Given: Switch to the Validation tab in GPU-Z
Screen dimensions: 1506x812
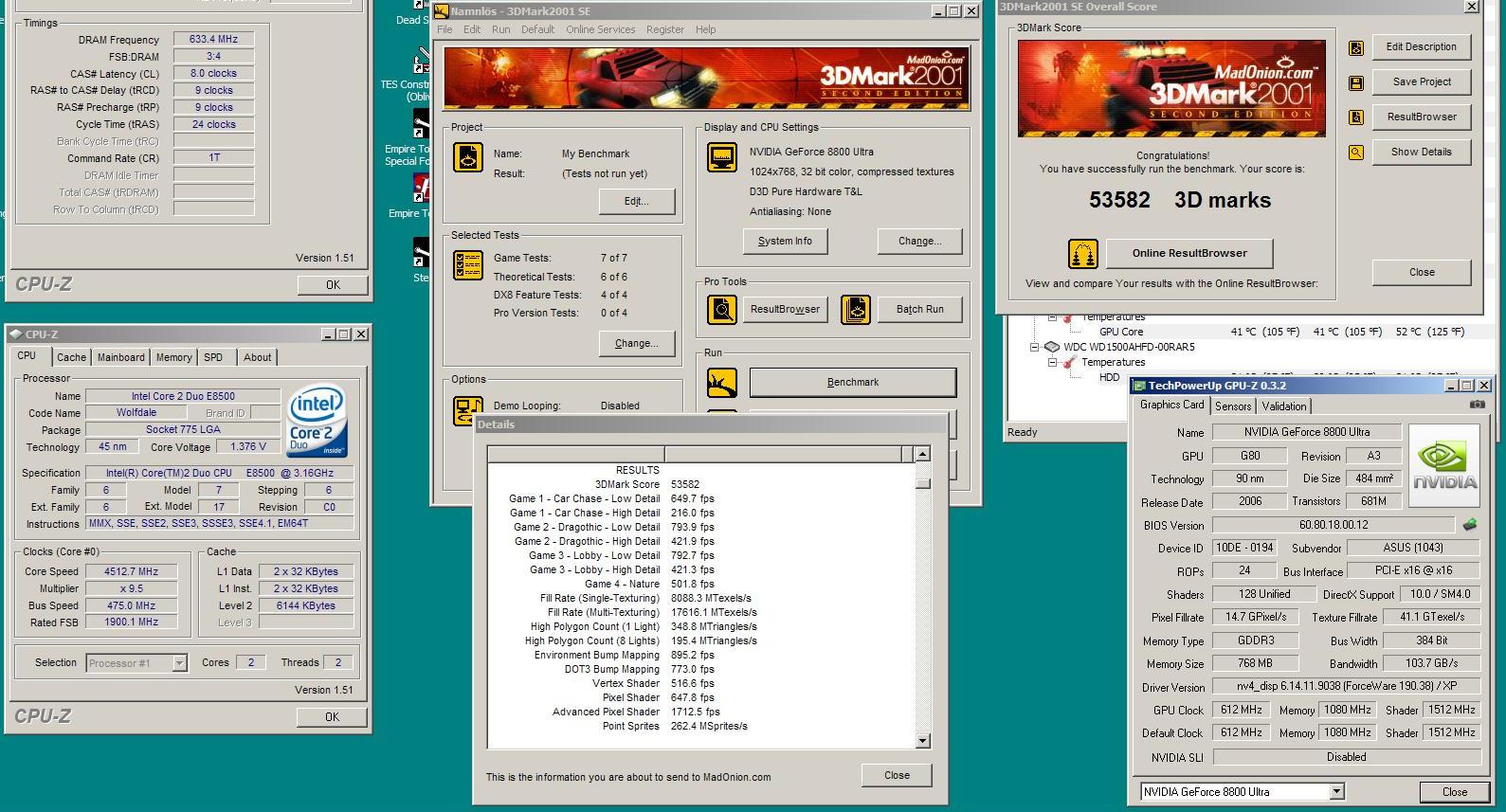Looking at the screenshot, I should 1284,406.
